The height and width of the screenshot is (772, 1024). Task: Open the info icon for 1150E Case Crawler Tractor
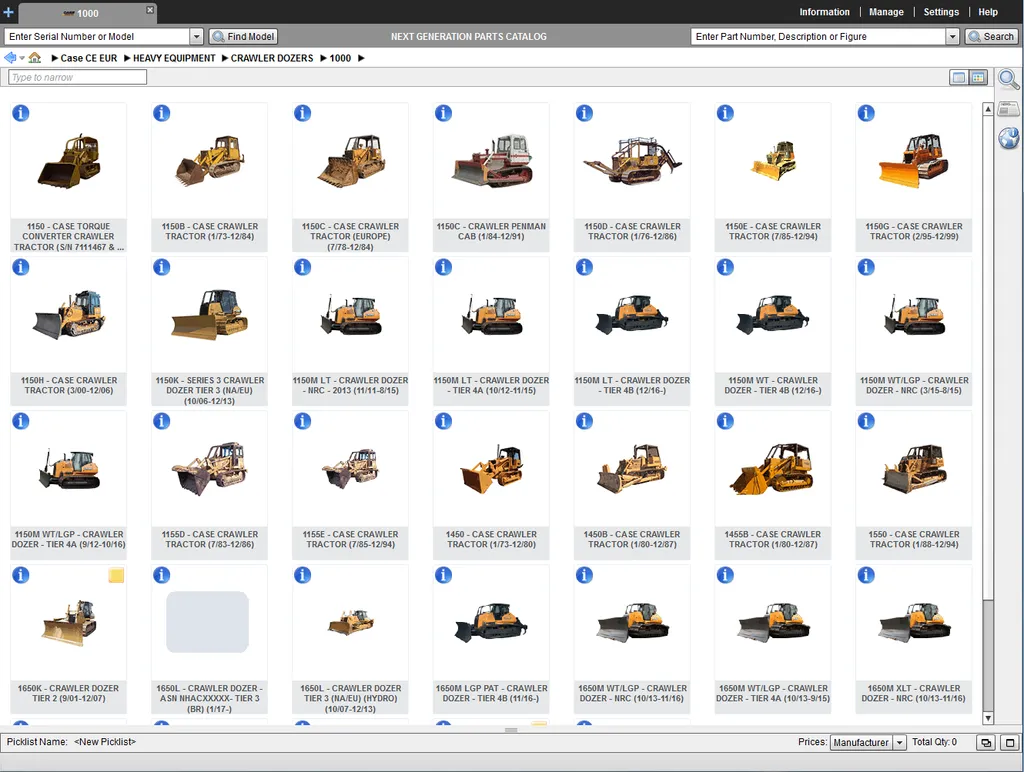click(x=726, y=113)
